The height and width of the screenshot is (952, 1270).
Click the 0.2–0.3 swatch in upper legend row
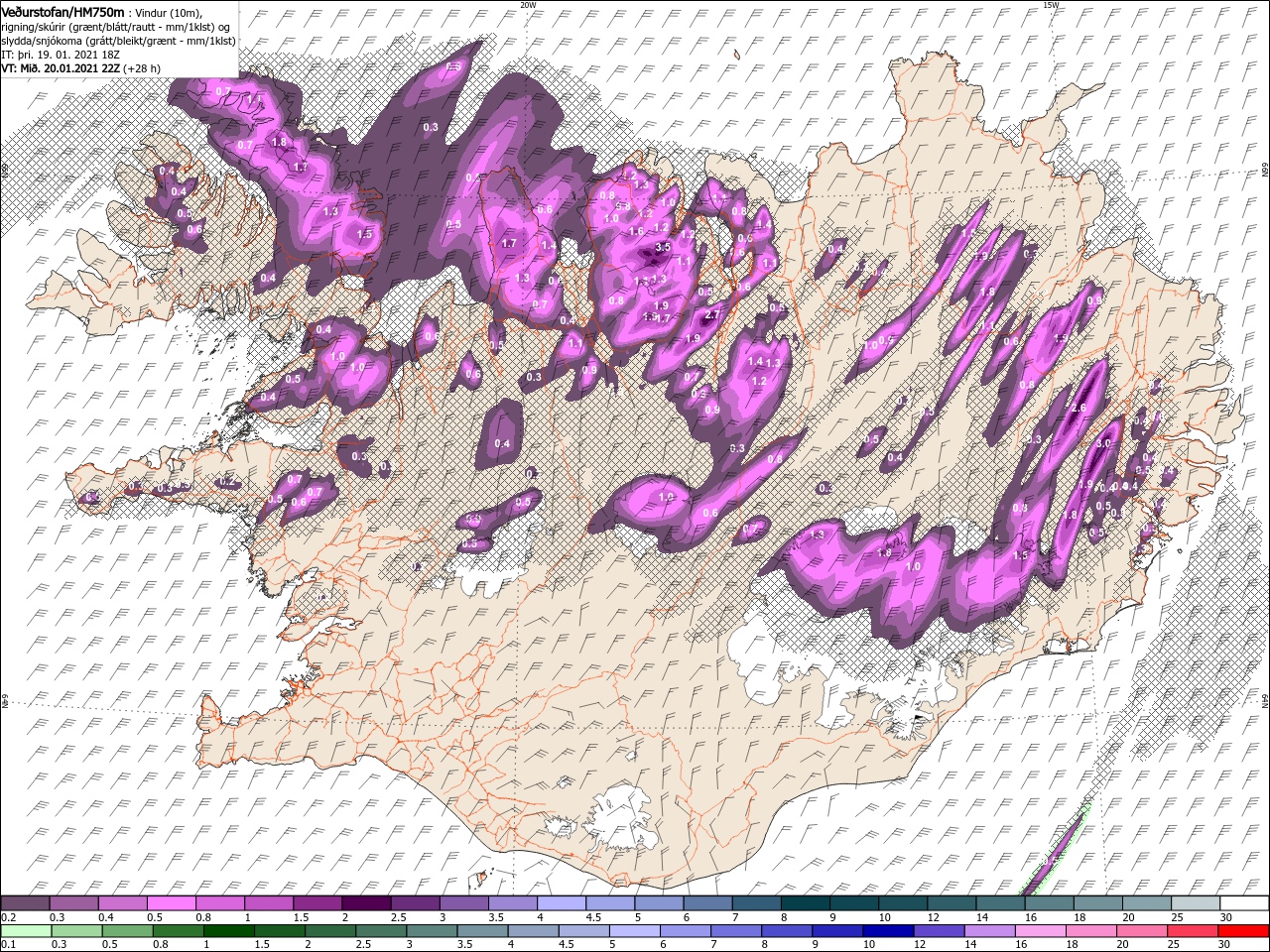(x=25, y=903)
